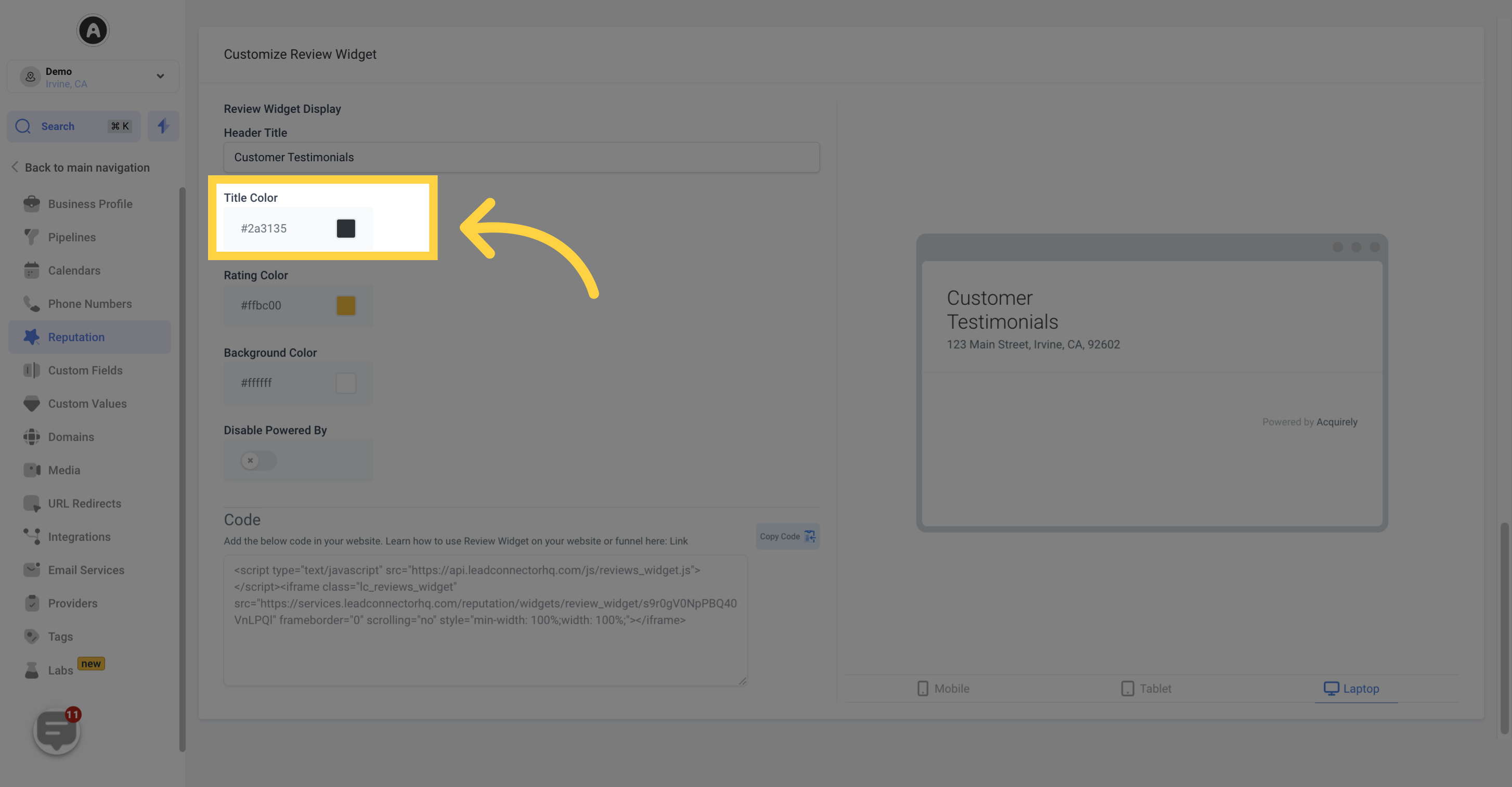Click the Domains globe icon
This screenshot has width=1512, height=787.
(32, 437)
